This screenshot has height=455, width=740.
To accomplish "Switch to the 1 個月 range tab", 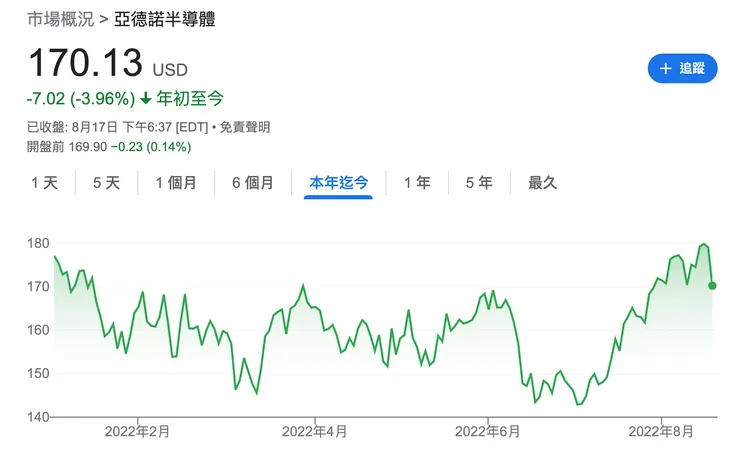I will [x=176, y=183].
